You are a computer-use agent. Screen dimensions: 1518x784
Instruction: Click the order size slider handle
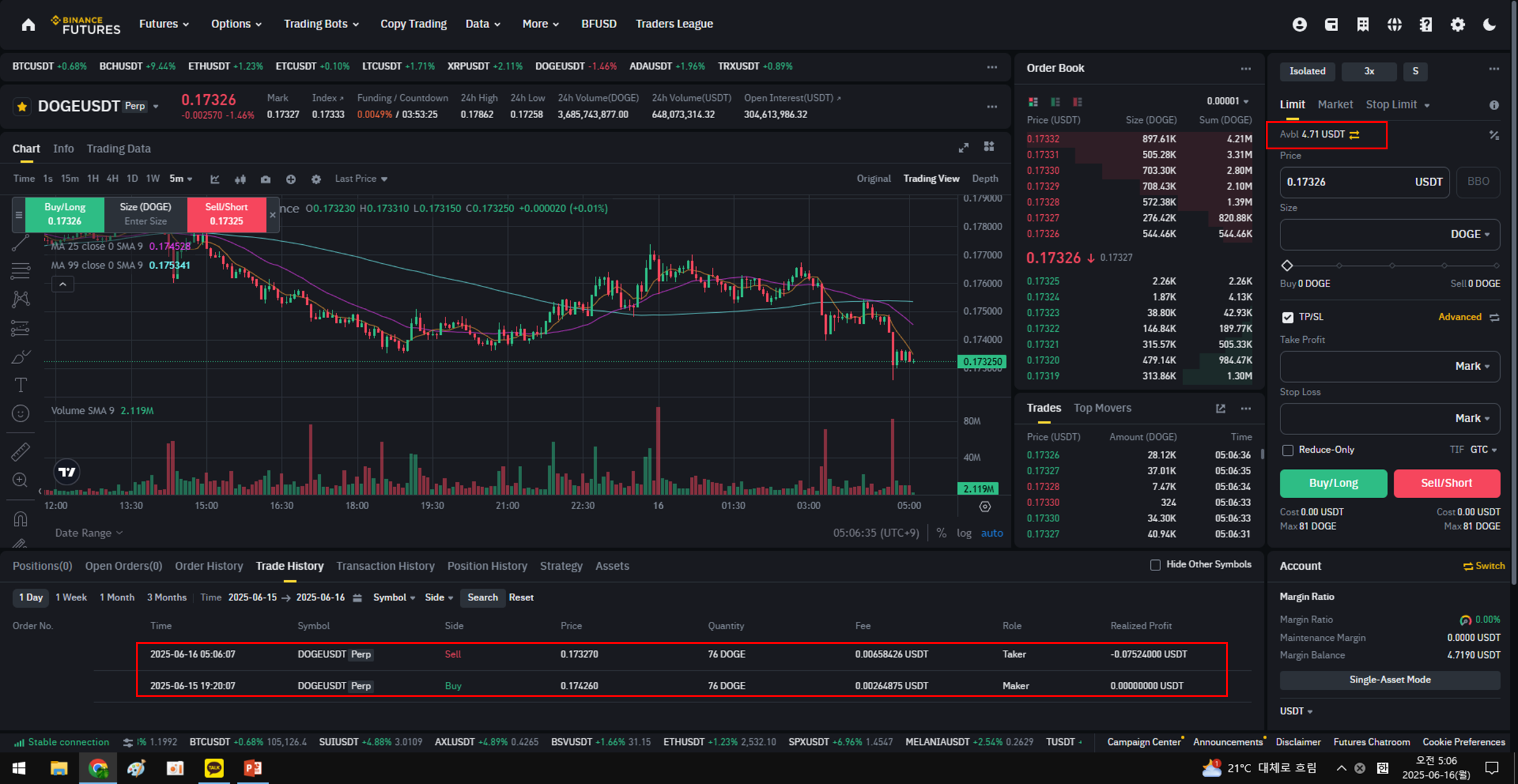point(1287,266)
